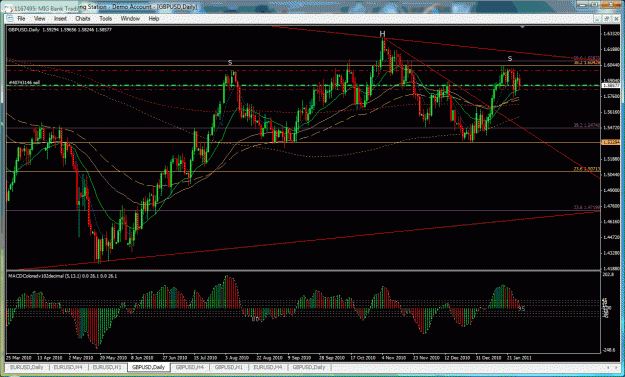Click the chart window icon beside File
This screenshot has width=625, height=377.
click(x=10, y=19)
